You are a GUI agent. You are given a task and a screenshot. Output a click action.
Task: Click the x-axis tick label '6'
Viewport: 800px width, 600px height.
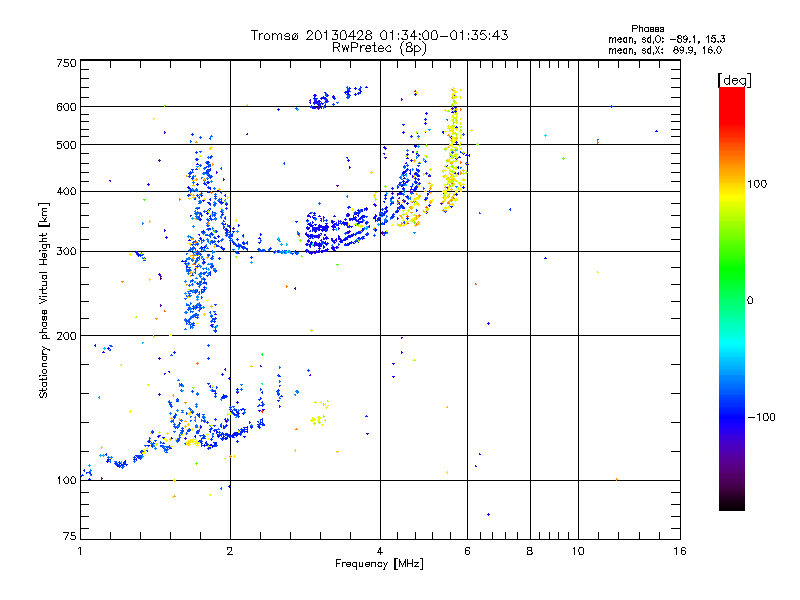tap(467, 551)
